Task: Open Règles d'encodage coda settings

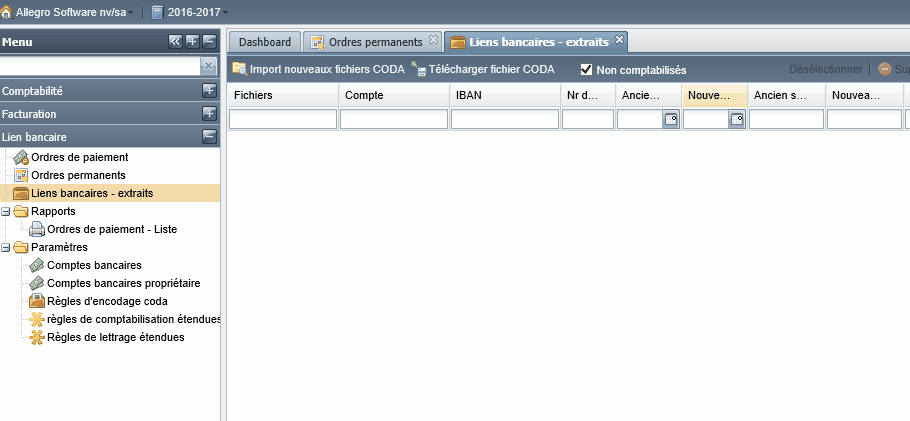Action: 107,301
